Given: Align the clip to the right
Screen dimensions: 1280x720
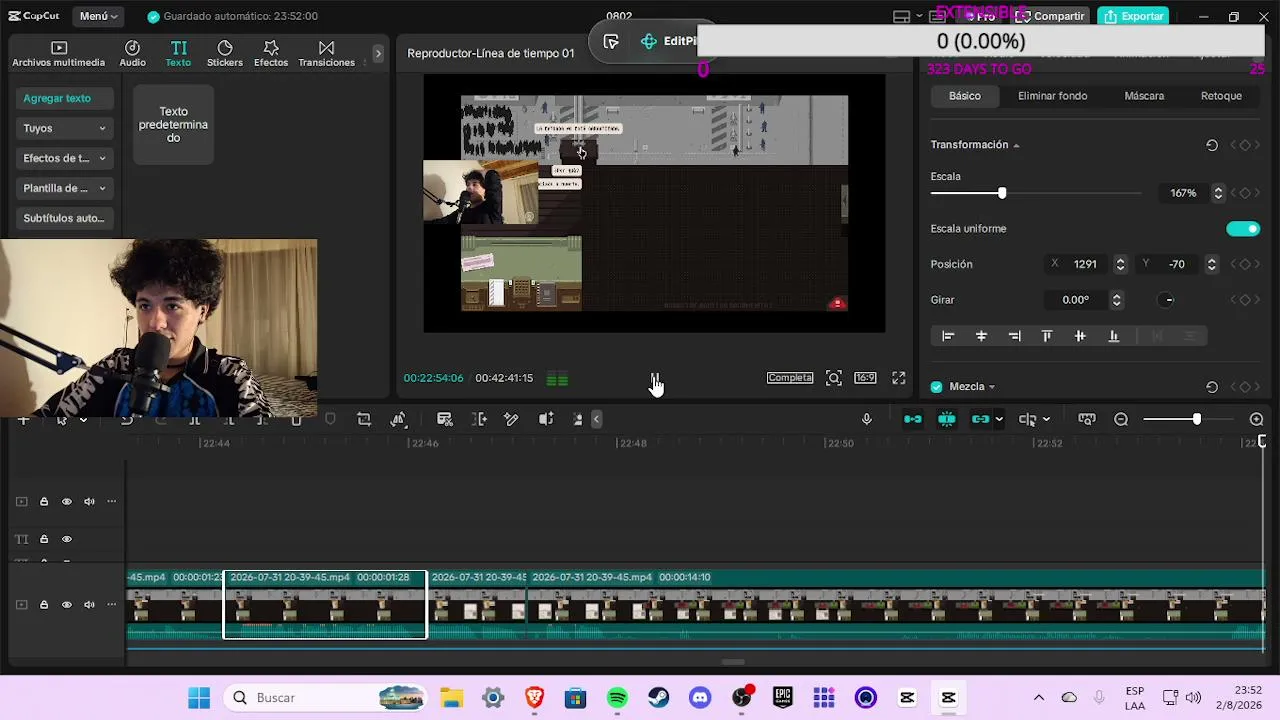Looking at the screenshot, I should click(x=1015, y=336).
